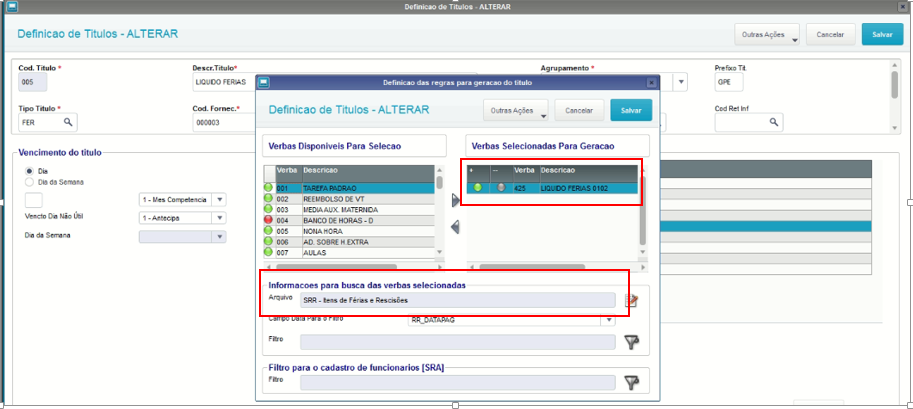Open the Arquivo edit icon
913x409 pixels.
(631, 301)
